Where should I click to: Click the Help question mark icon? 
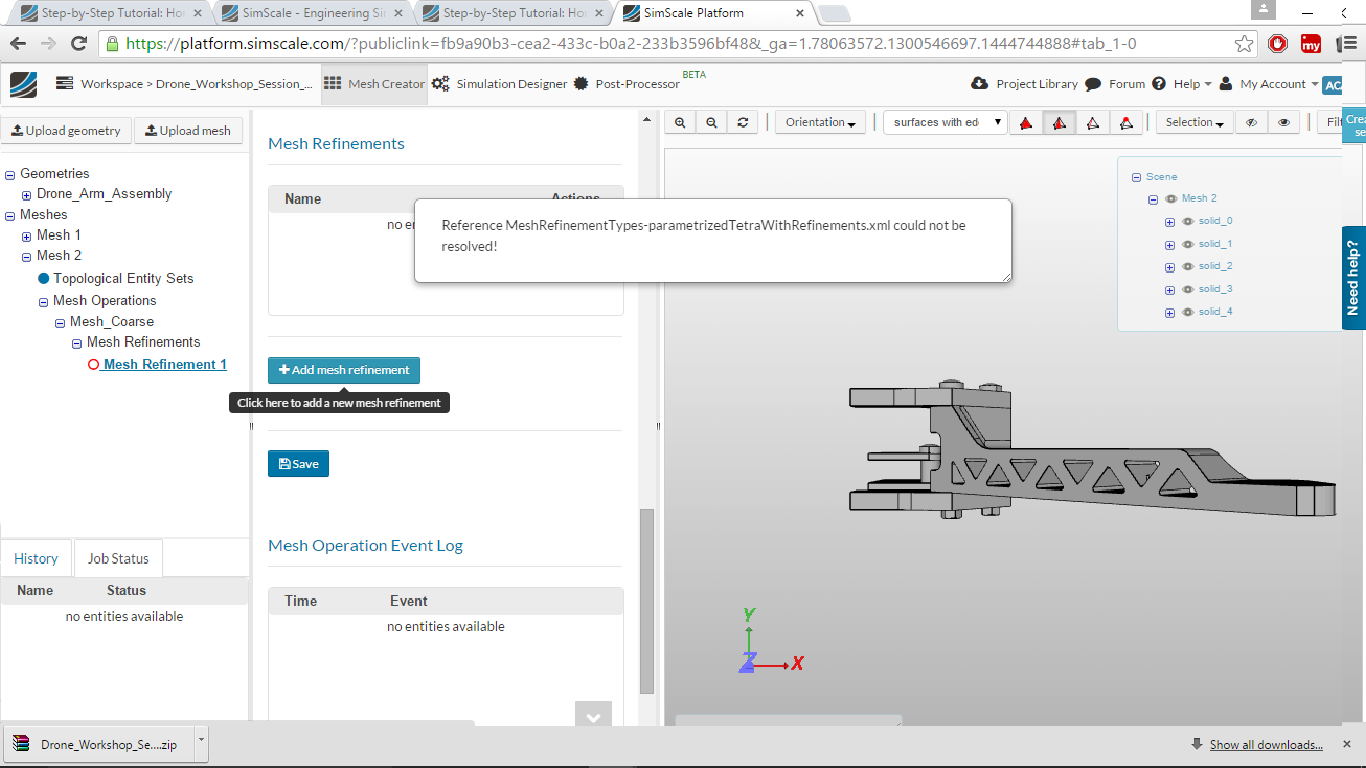(1159, 84)
